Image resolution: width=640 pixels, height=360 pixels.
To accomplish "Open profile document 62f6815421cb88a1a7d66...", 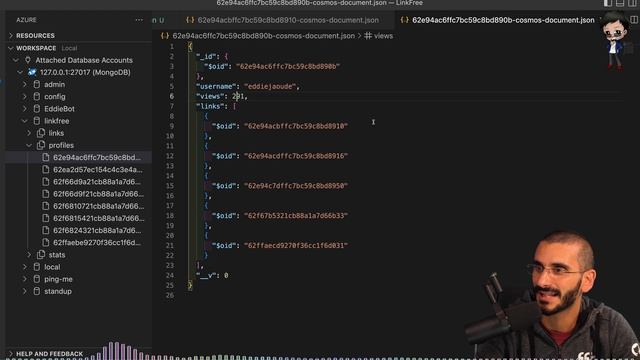I will tap(98, 218).
